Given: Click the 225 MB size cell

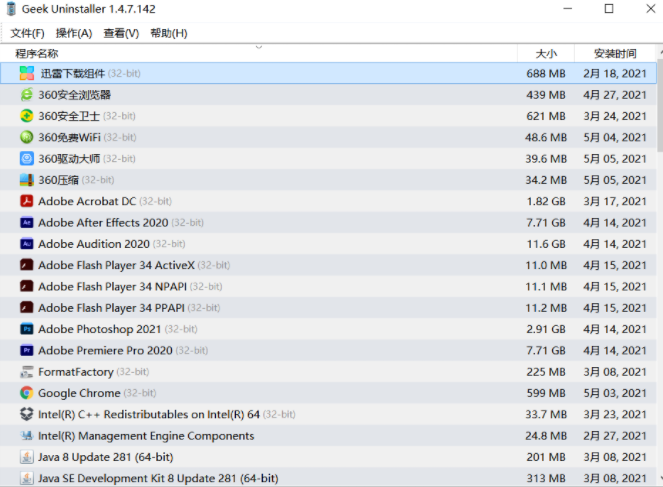Looking at the screenshot, I should [x=546, y=372].
